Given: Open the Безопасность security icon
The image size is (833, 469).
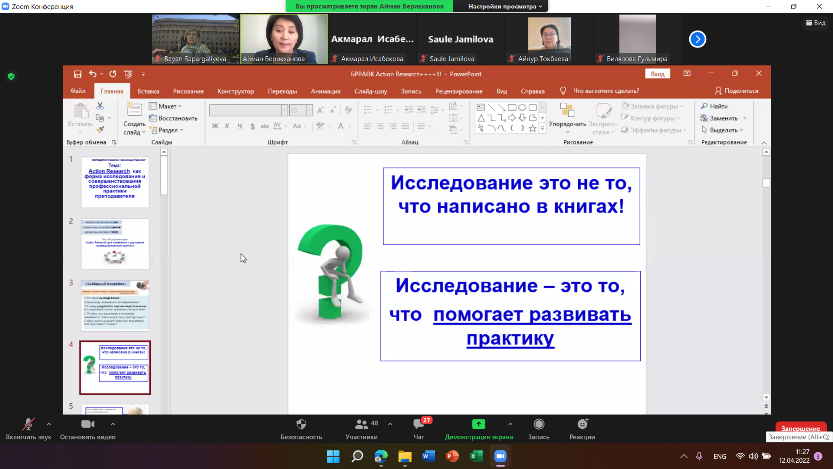Looking at the screenshot, I should tap(301, 425).
